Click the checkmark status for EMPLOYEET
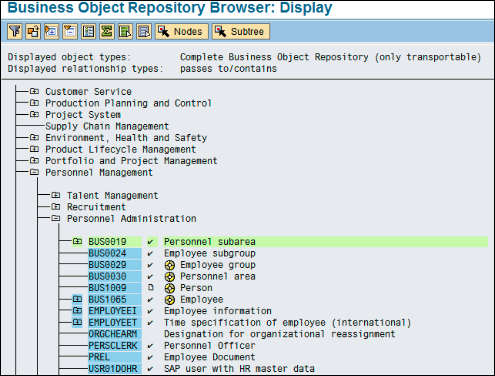 150,323
